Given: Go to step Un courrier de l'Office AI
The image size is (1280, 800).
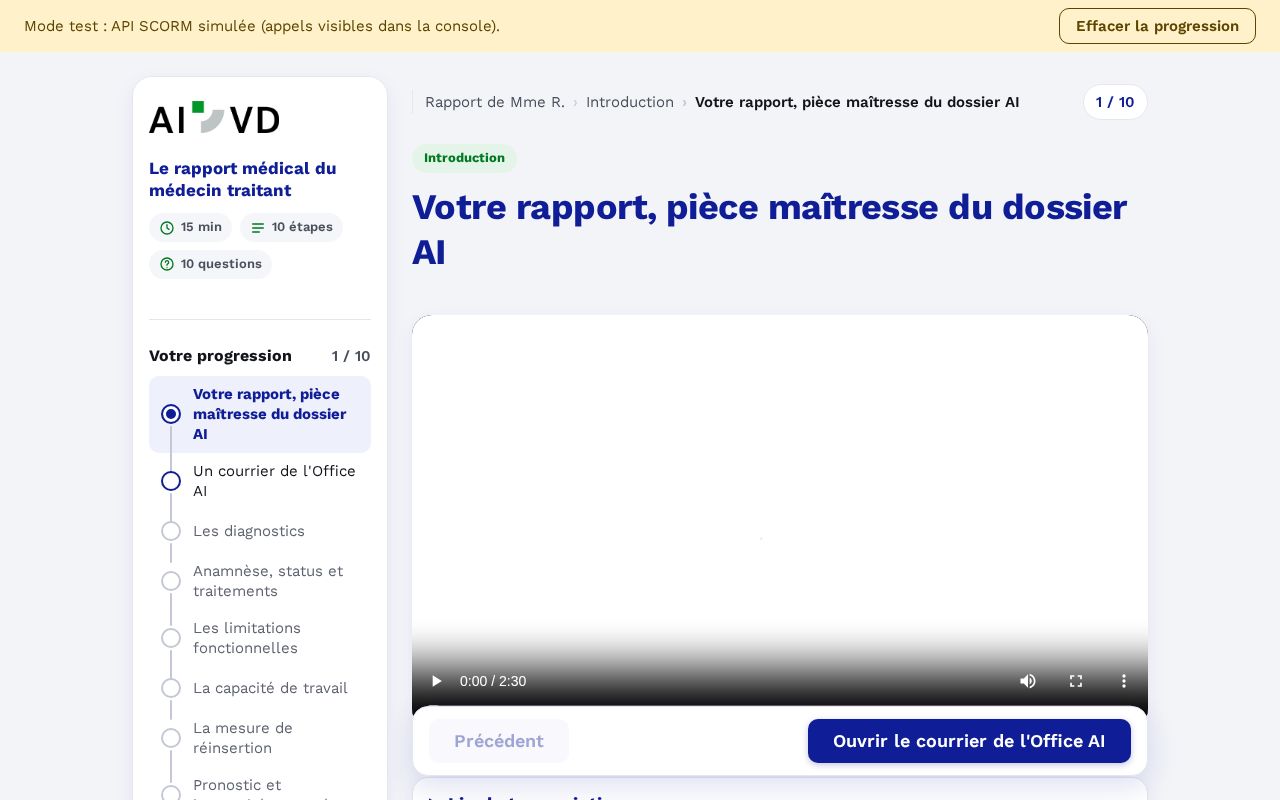Looking at the screenshot, I should (x=260, y=481).
